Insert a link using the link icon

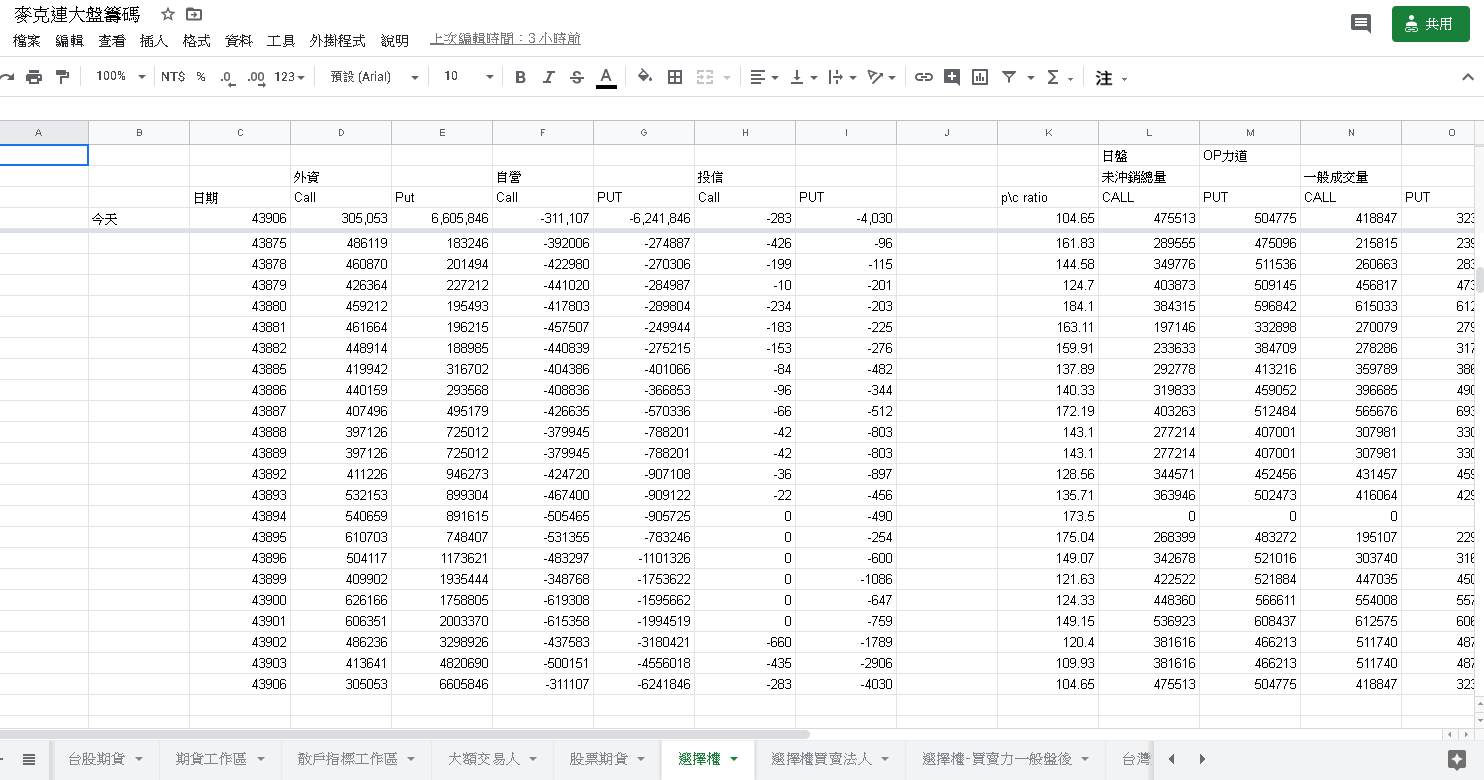pos(924,77)
